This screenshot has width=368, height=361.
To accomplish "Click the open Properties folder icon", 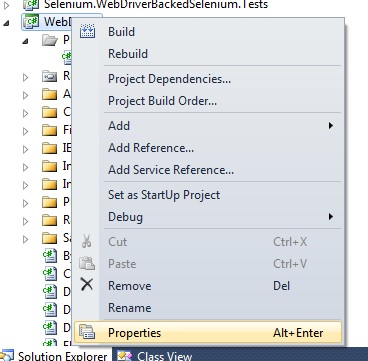I will (x=50, y=41).
